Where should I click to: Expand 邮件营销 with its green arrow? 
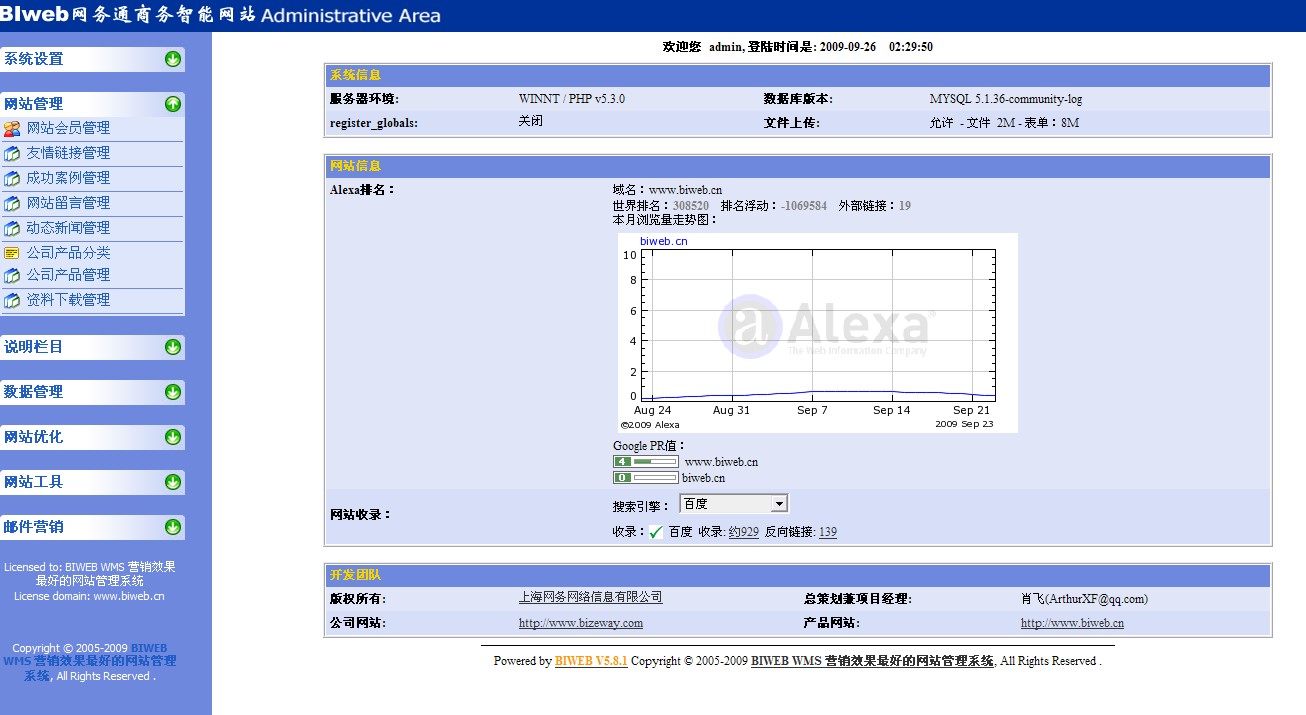[173, 527]
